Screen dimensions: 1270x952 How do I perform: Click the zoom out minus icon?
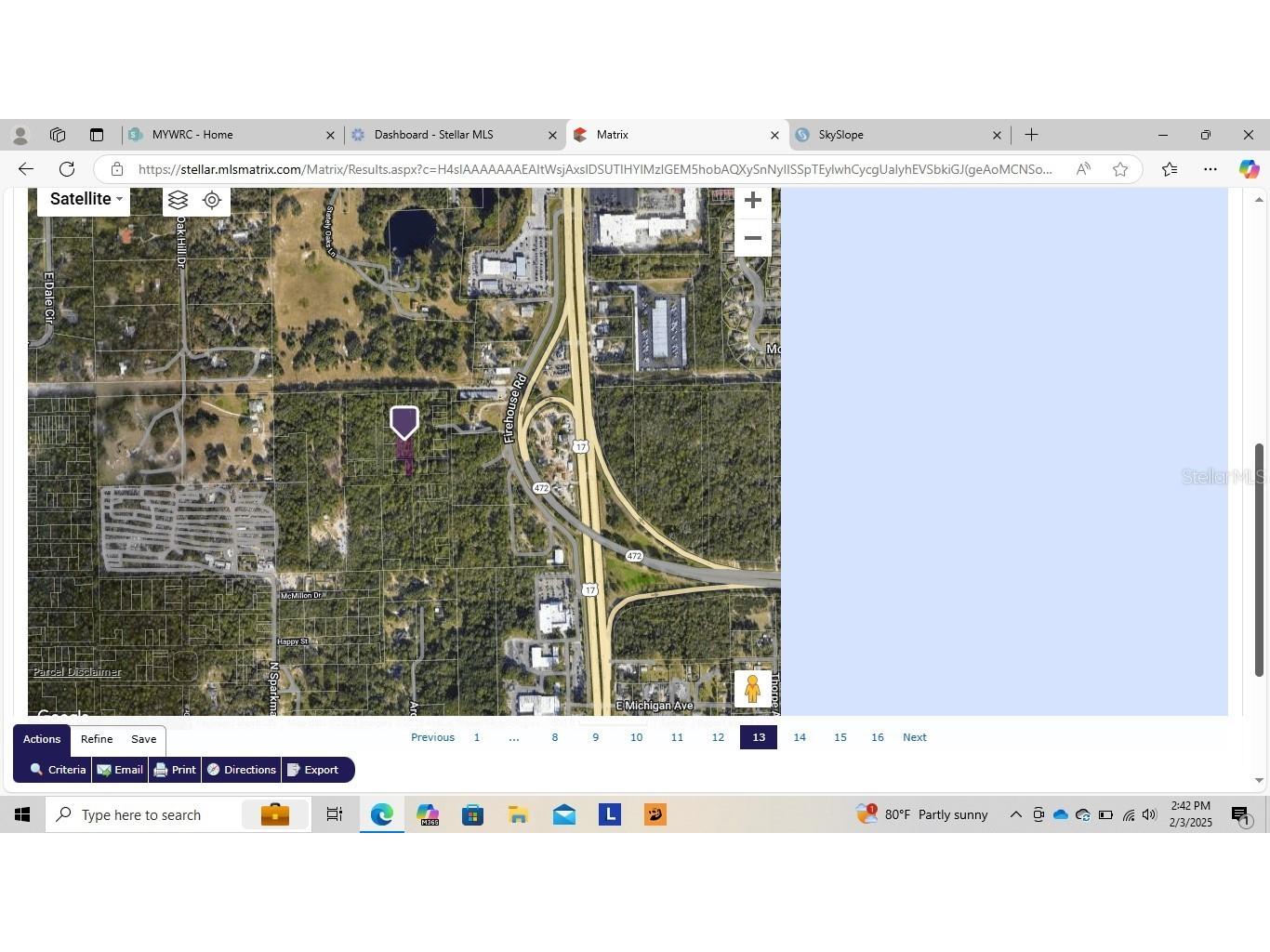pos(752,238)
